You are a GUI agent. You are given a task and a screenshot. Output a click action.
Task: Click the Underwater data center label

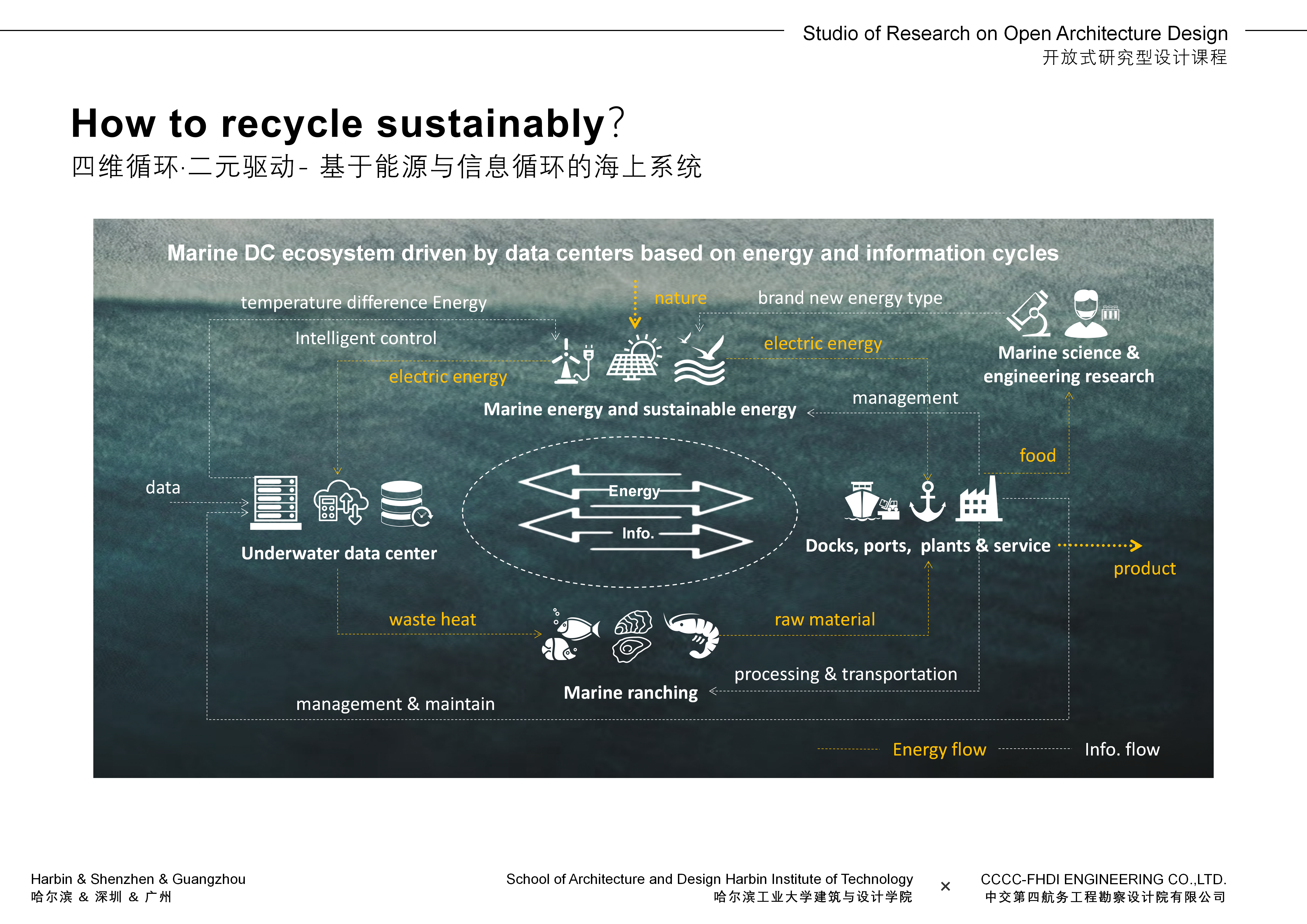(339, 553)
